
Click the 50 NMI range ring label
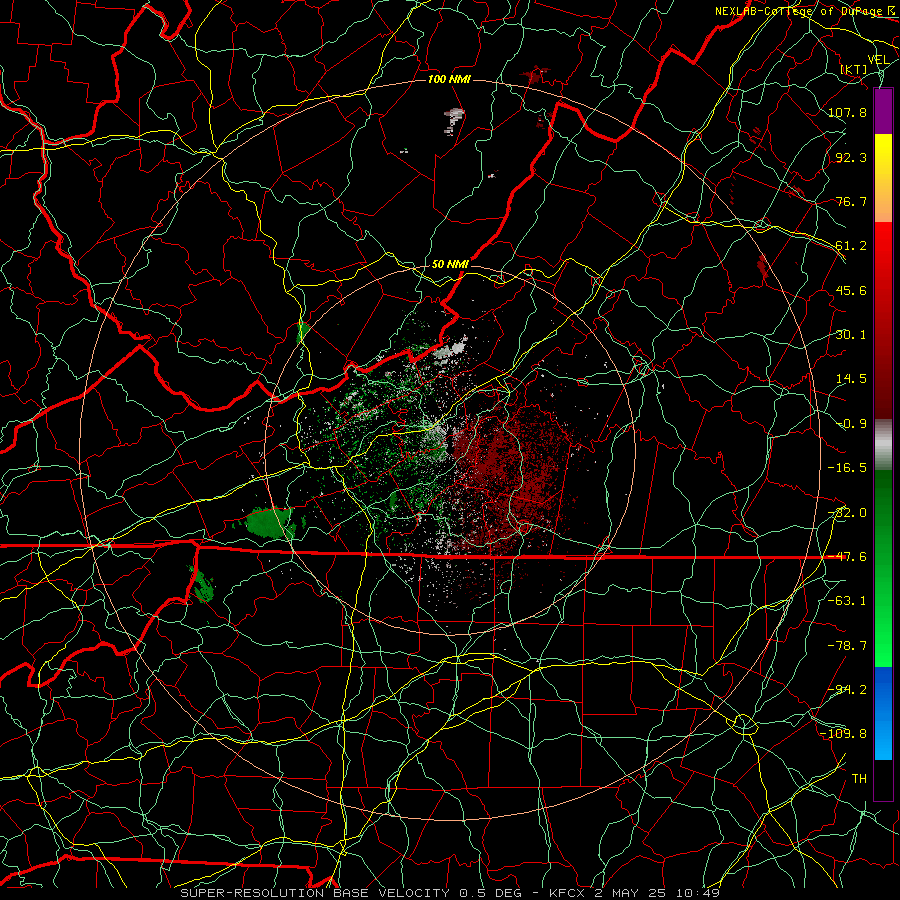[450, 264]
